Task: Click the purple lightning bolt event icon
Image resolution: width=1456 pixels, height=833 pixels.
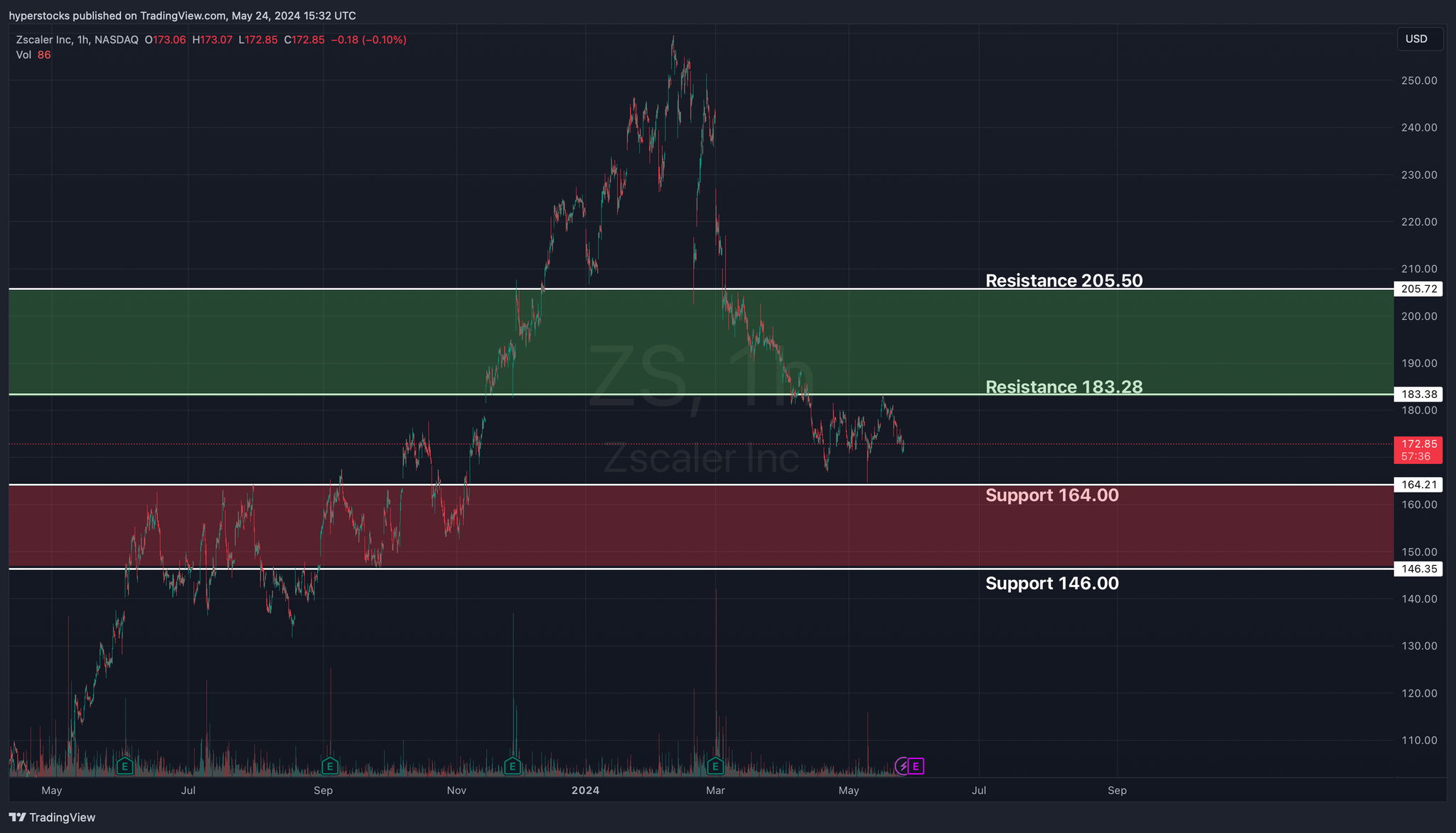Action: (903, 766)
